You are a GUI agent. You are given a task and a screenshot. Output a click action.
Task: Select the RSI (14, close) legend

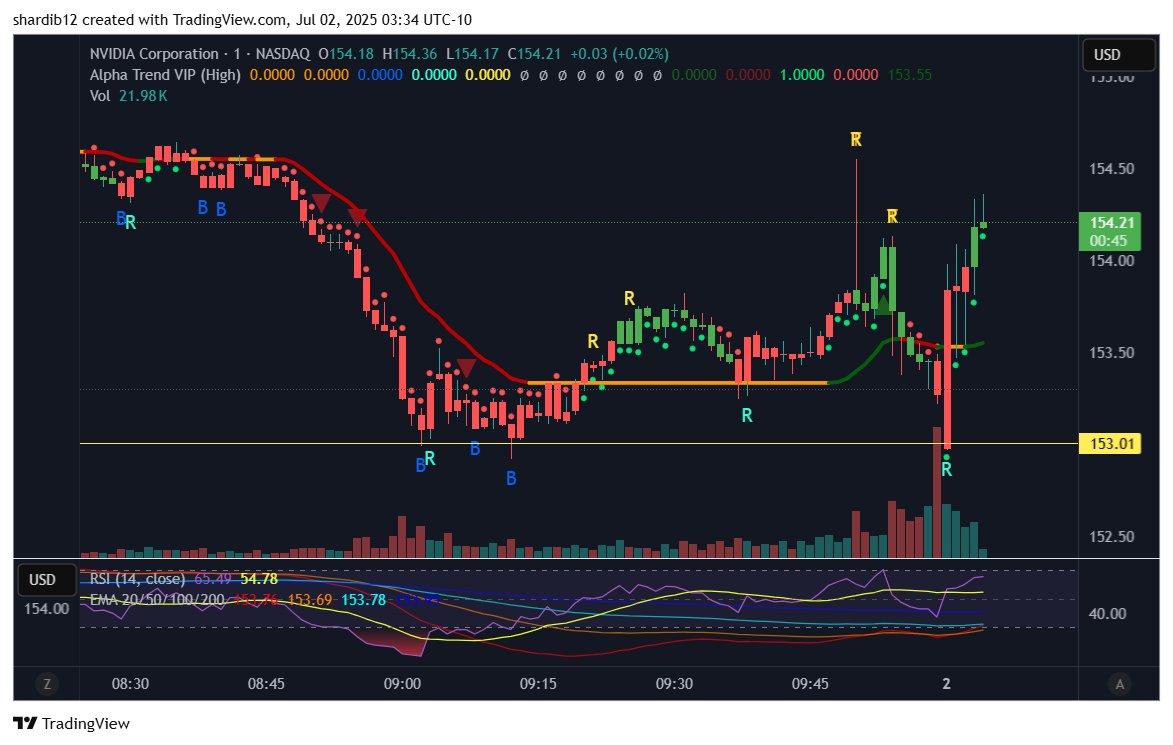[x=137, y=579]
